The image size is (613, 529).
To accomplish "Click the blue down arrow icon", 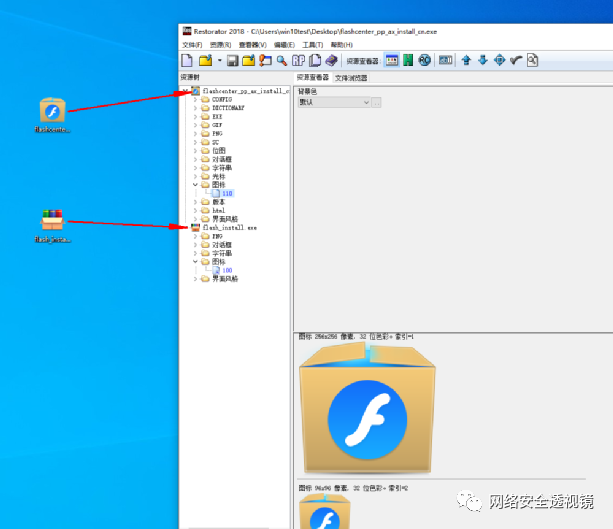I will (483, 61).
